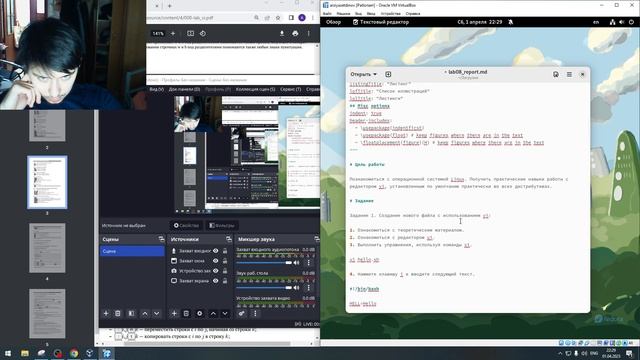The width and height of the screenshot is (640, 360).
Task: Add a new scene in the OBS Scenes panel
Action: point(106,313)
